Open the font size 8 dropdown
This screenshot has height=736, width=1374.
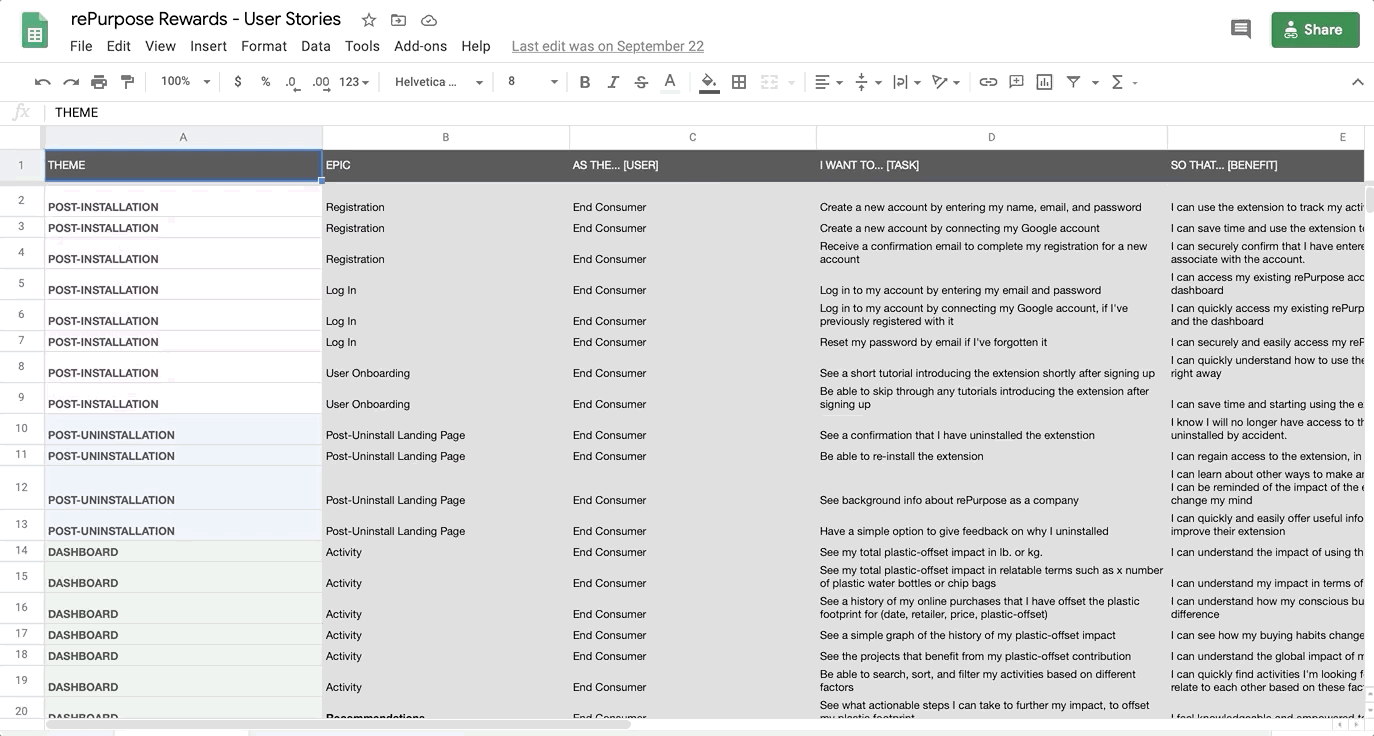click(532, 82)
